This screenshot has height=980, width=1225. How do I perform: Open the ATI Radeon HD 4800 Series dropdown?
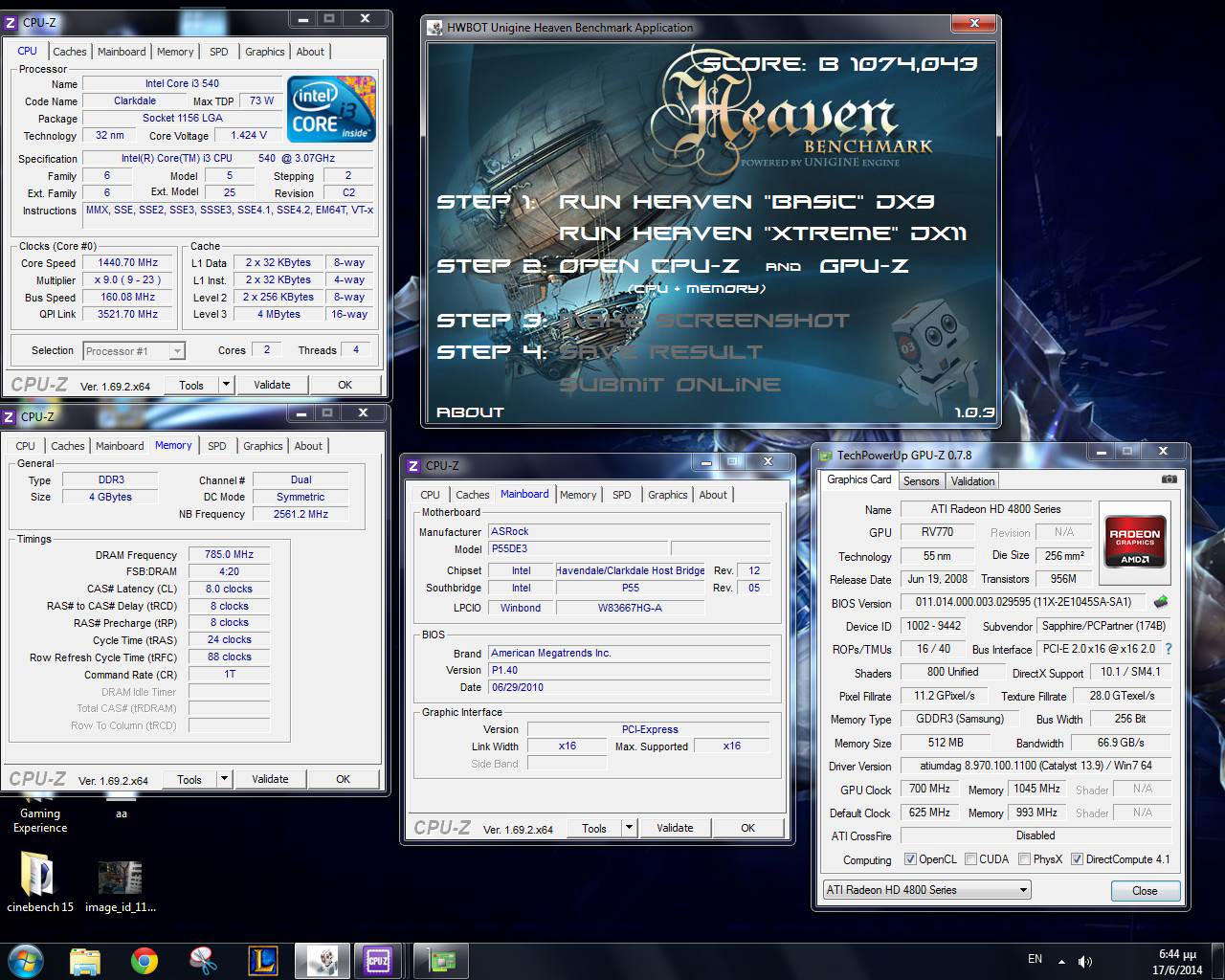[926, 890]
